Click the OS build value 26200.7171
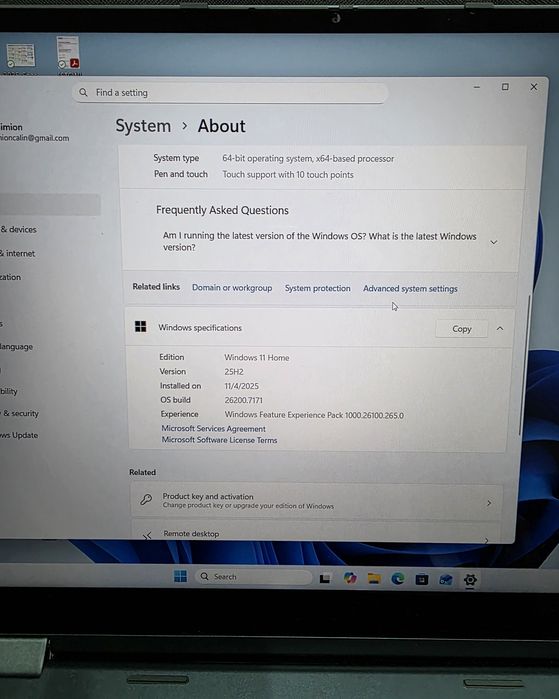 click(243, 400)
